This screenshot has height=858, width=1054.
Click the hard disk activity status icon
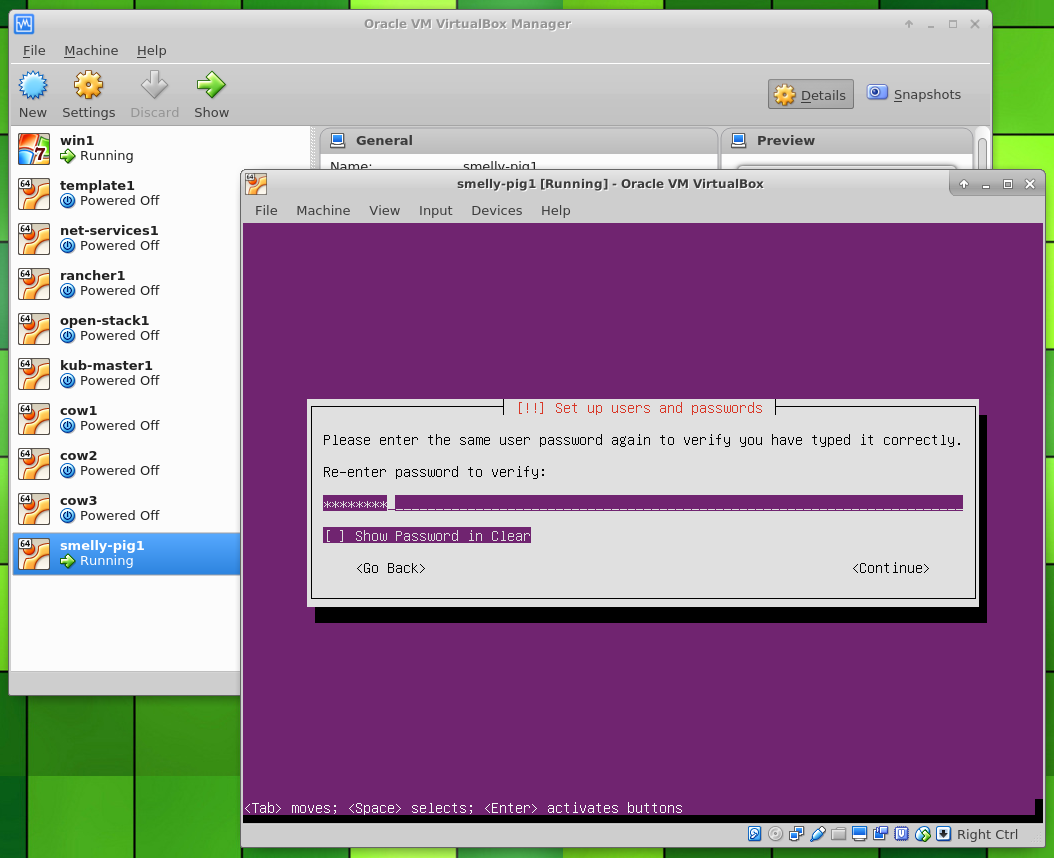754,834
